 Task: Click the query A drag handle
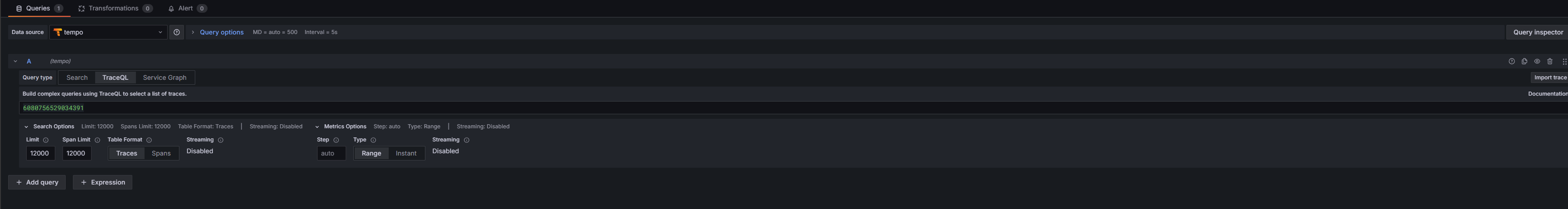[1564, 62]
